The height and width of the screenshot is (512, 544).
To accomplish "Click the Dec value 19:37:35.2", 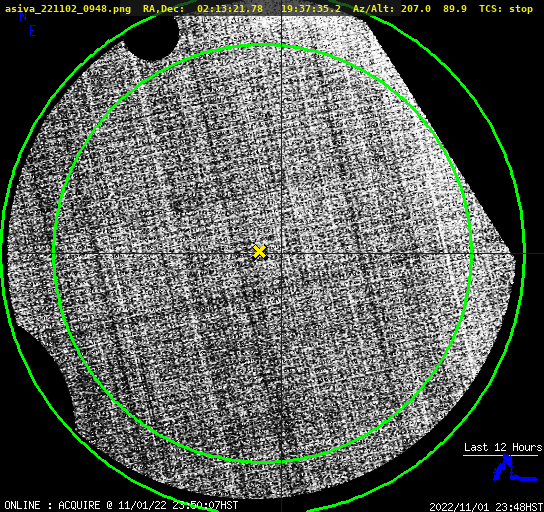I will pos(311,8).
